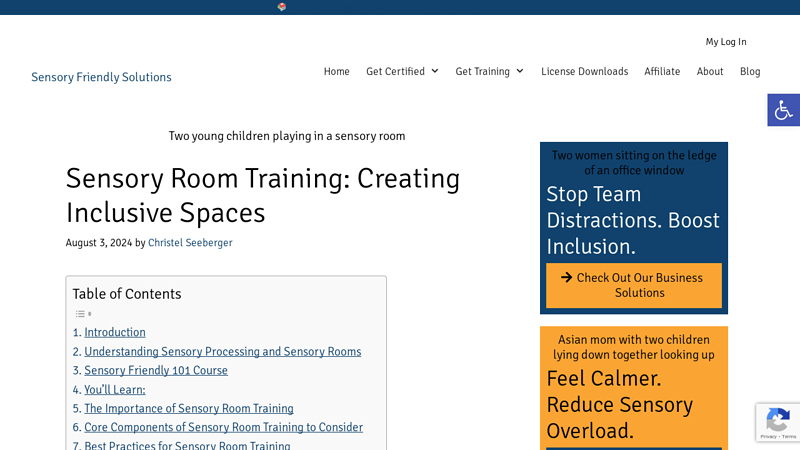Click 'Two women sitting on the ledge' image
Viewport: 800px width, 450px height.
point(634,163)
